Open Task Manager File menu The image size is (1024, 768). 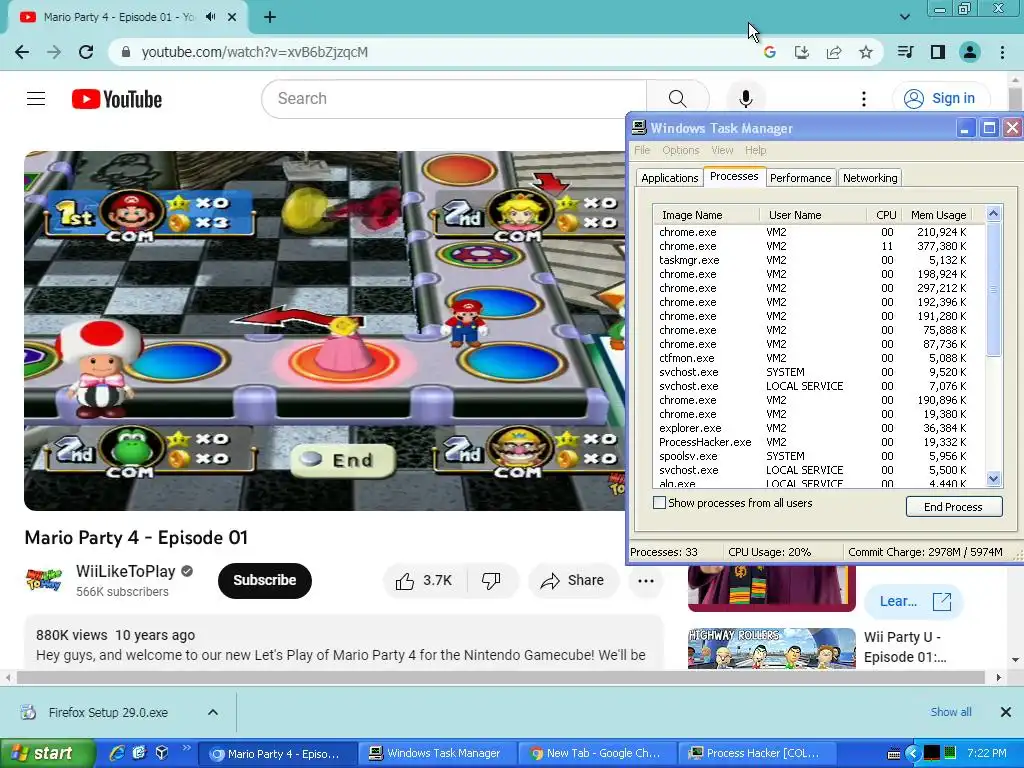click(x=642, y=150)
